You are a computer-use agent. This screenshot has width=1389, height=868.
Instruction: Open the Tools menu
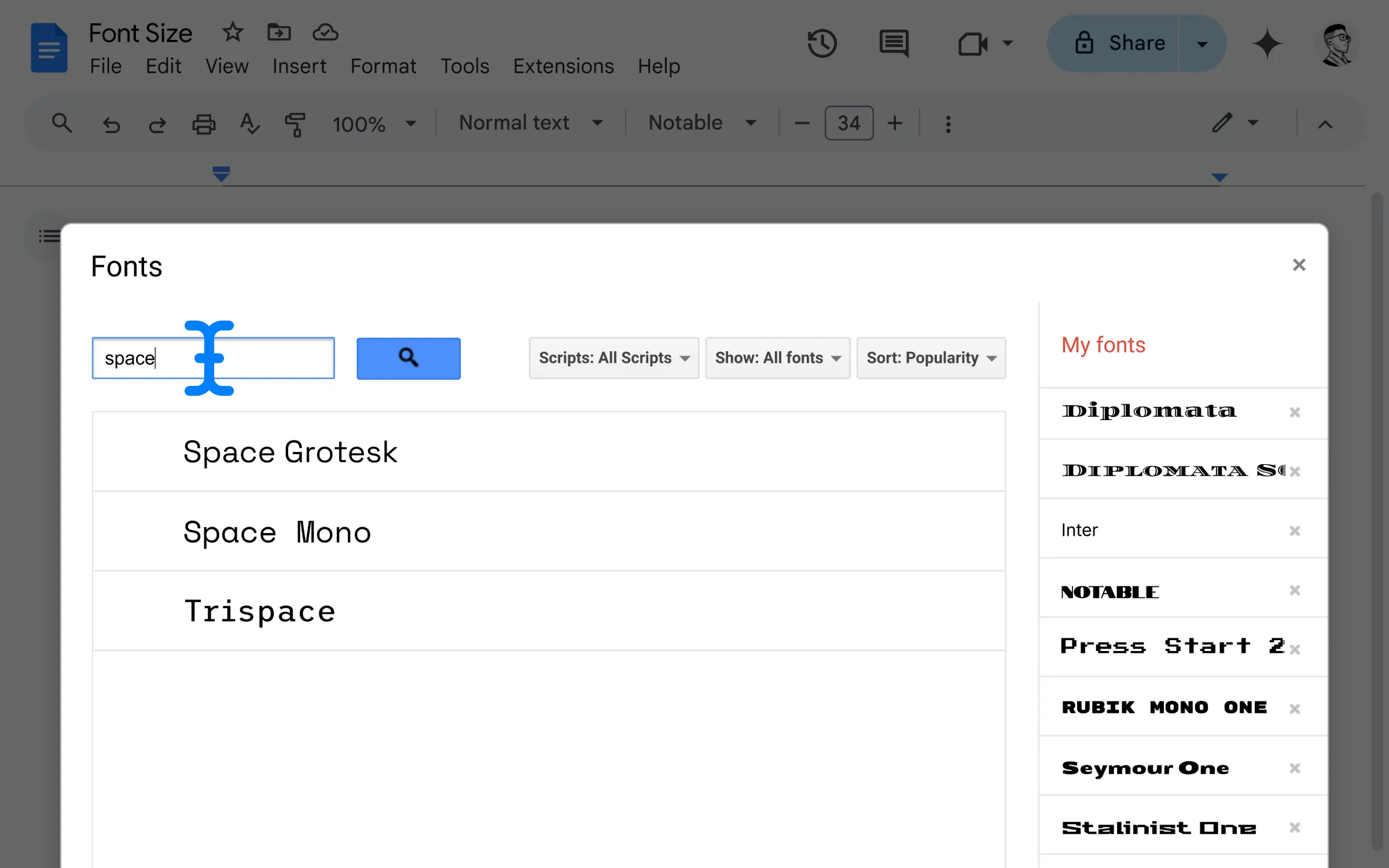[465, 66]
